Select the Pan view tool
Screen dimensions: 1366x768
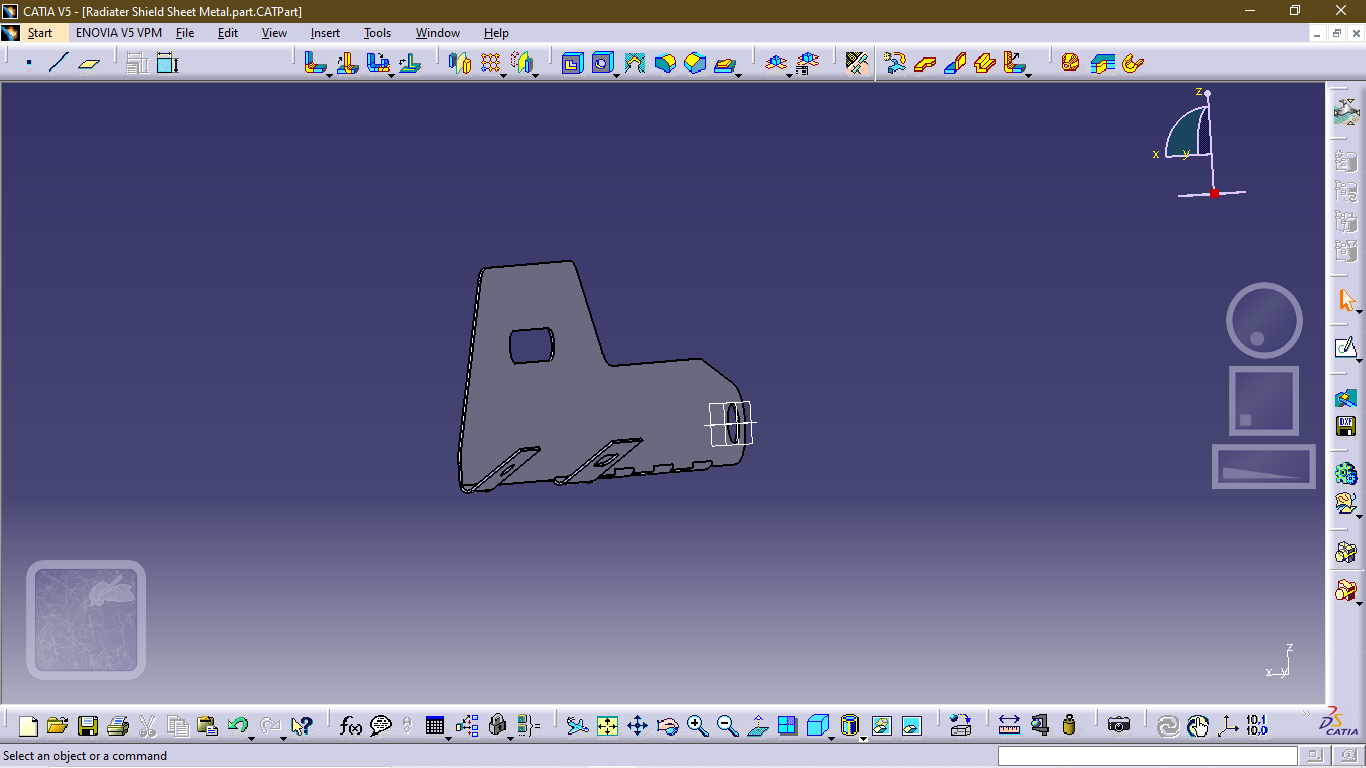(x=637, y=726)
